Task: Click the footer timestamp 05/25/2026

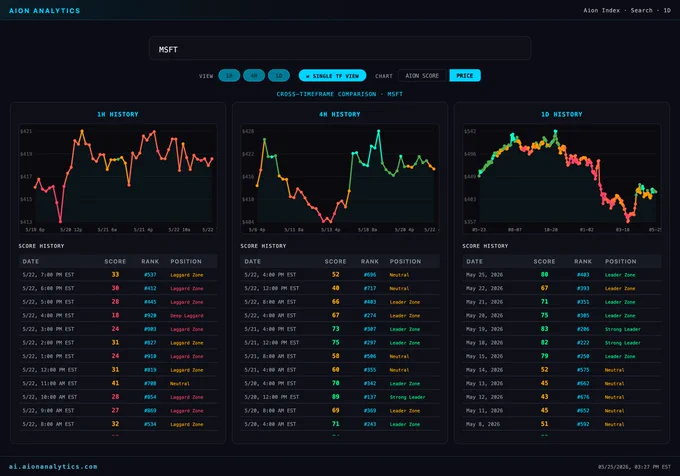Action: (634, 467)
